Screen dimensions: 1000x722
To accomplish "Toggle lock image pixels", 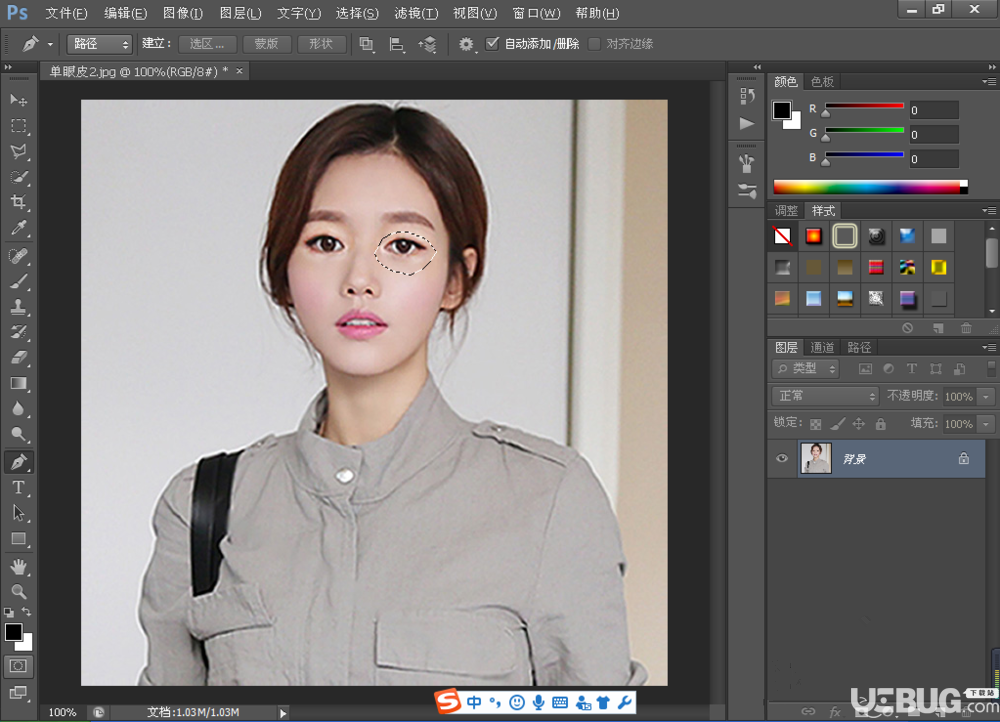I will point(837,424).
